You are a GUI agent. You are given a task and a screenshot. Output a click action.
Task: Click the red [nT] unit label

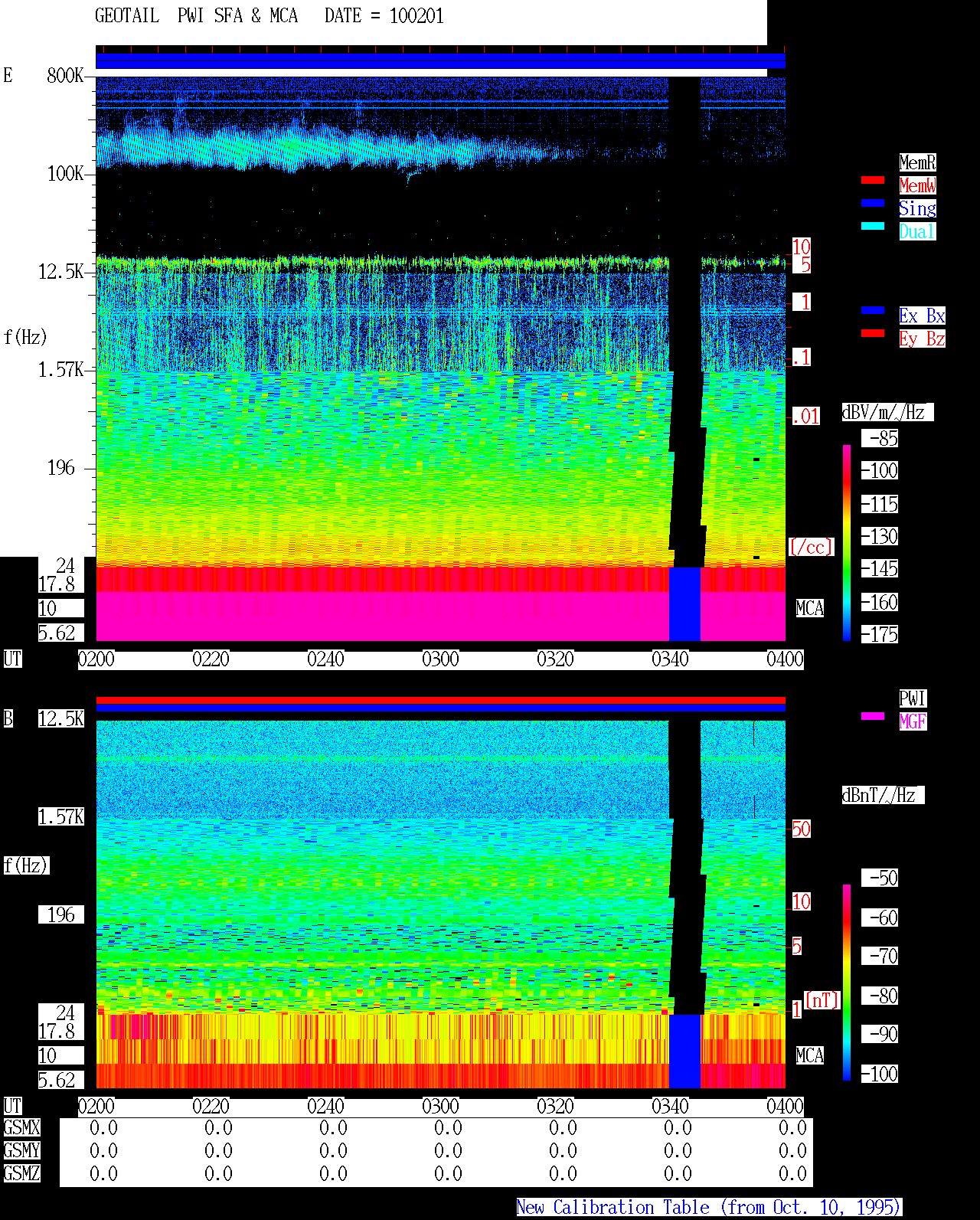pos(822,1000)
